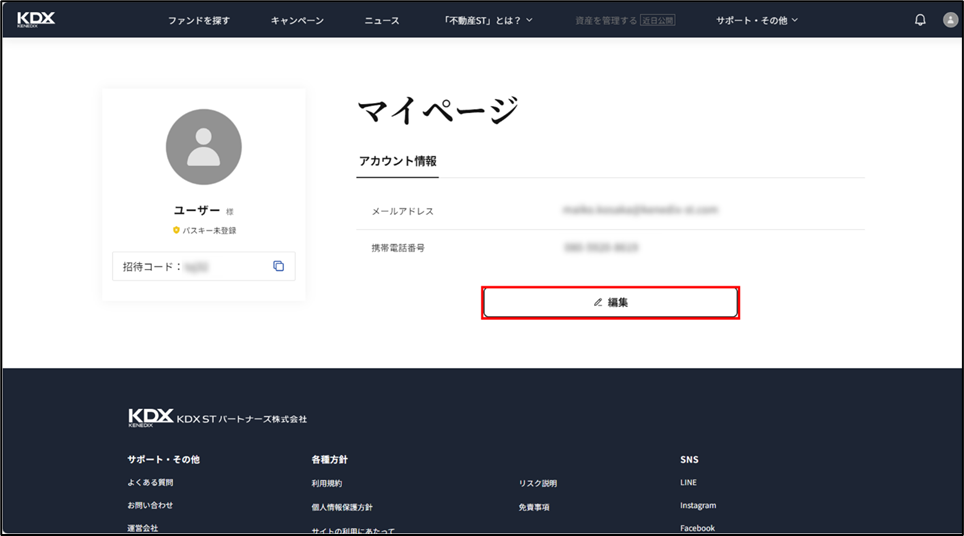Image resolution: width=964 pixels, height=536 pixels.
Task: Click the 編集 button
Action: (610, 302)
